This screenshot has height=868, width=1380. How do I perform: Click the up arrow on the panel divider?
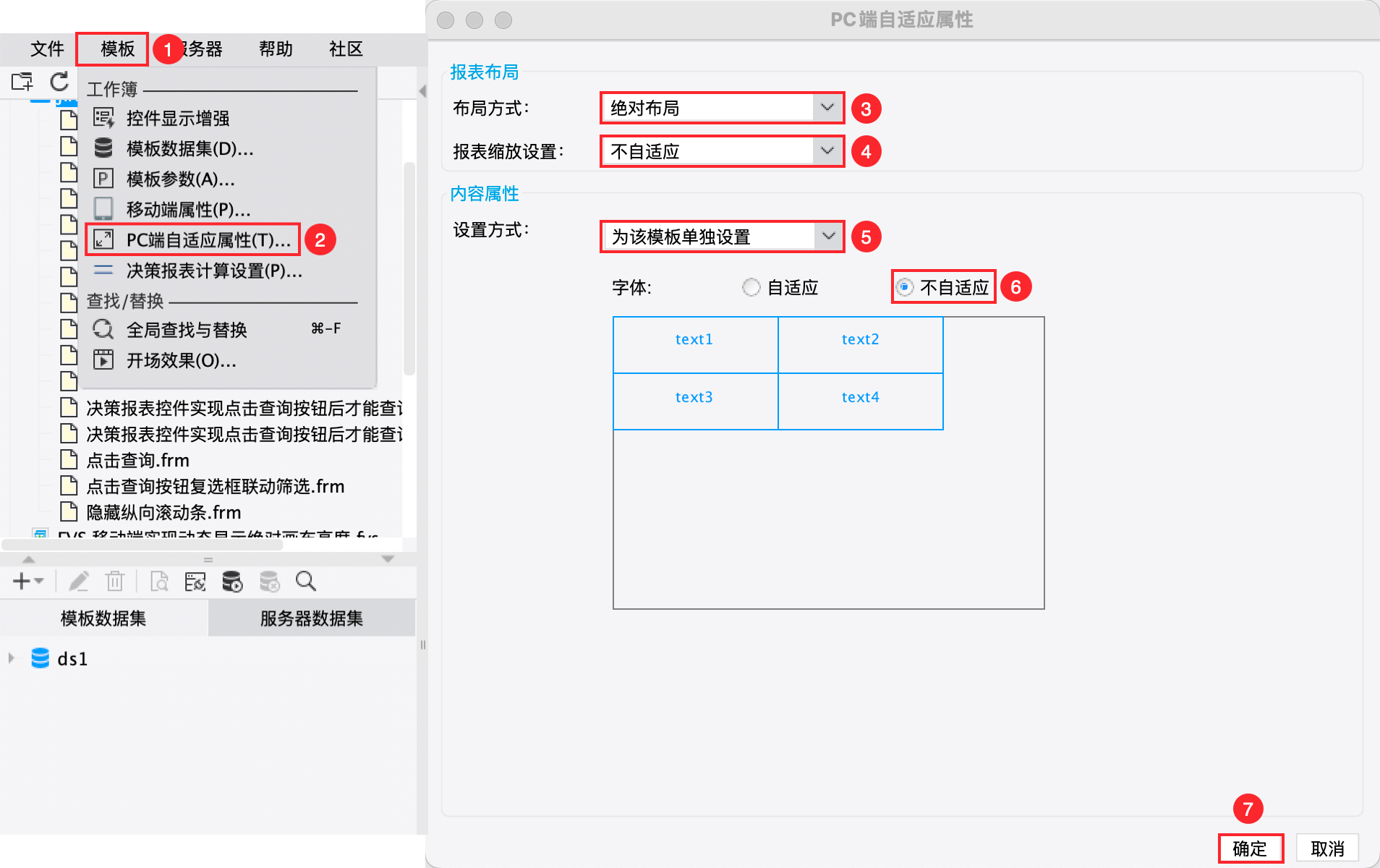tap(28, 559)
